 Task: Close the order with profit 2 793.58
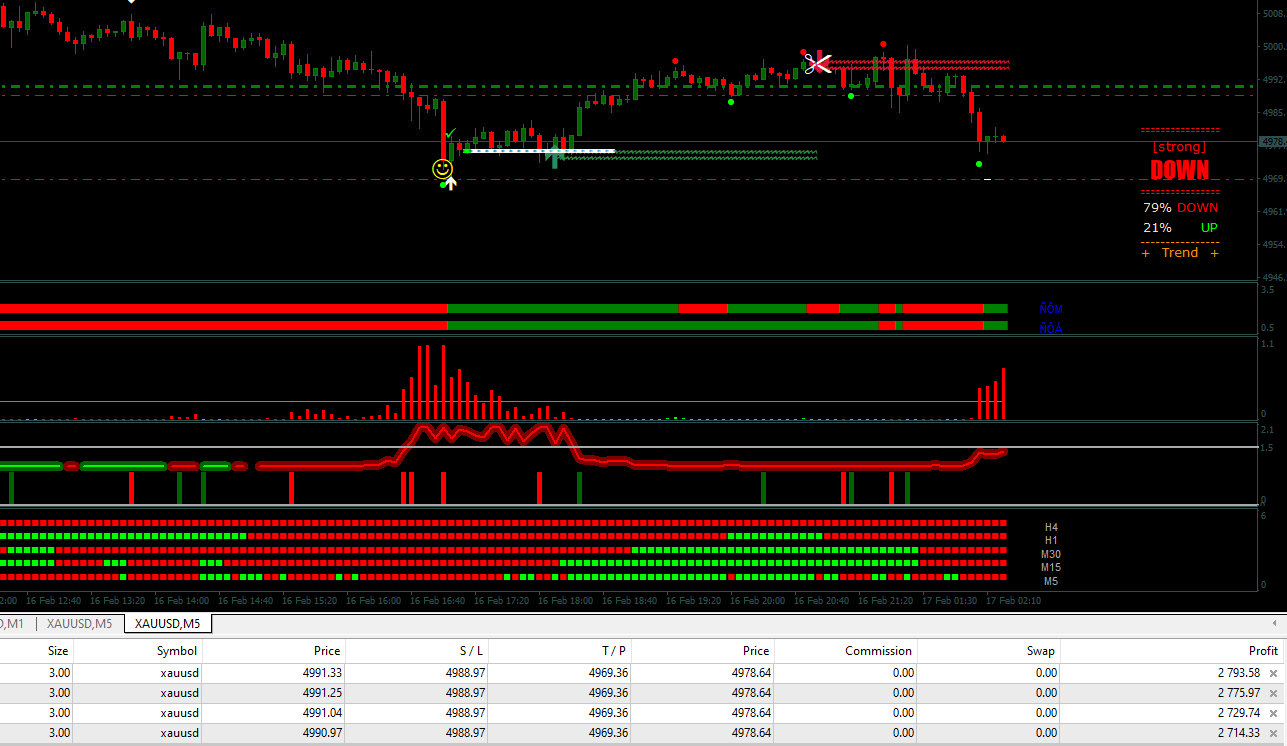pyautogui.click(x=1273, y=673)
